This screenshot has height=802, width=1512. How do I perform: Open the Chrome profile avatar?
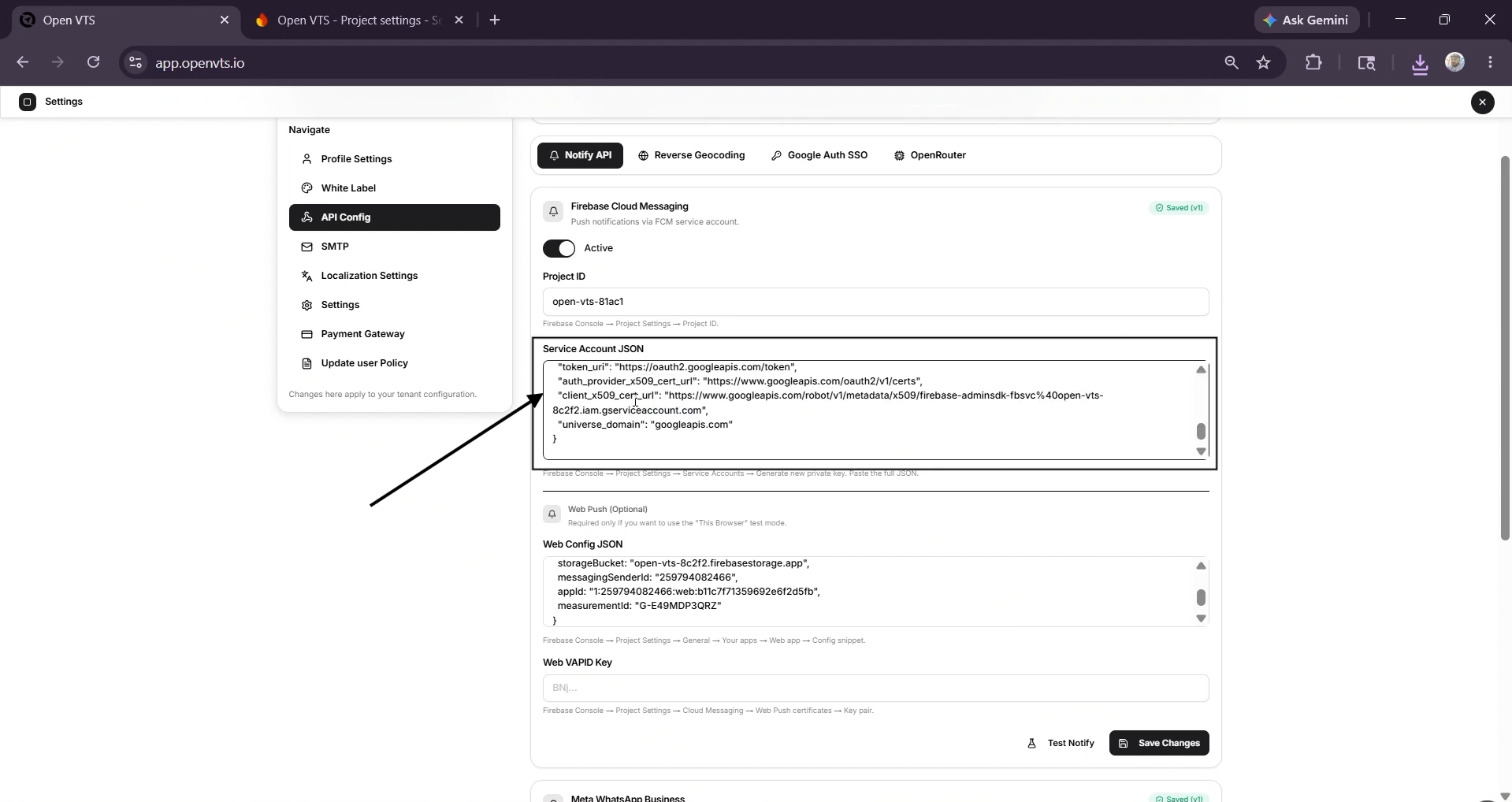pos(1454,62)
